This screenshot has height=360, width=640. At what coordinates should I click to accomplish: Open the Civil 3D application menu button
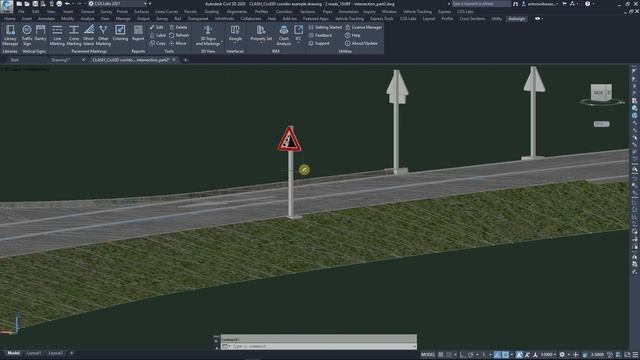coord(7,6)
